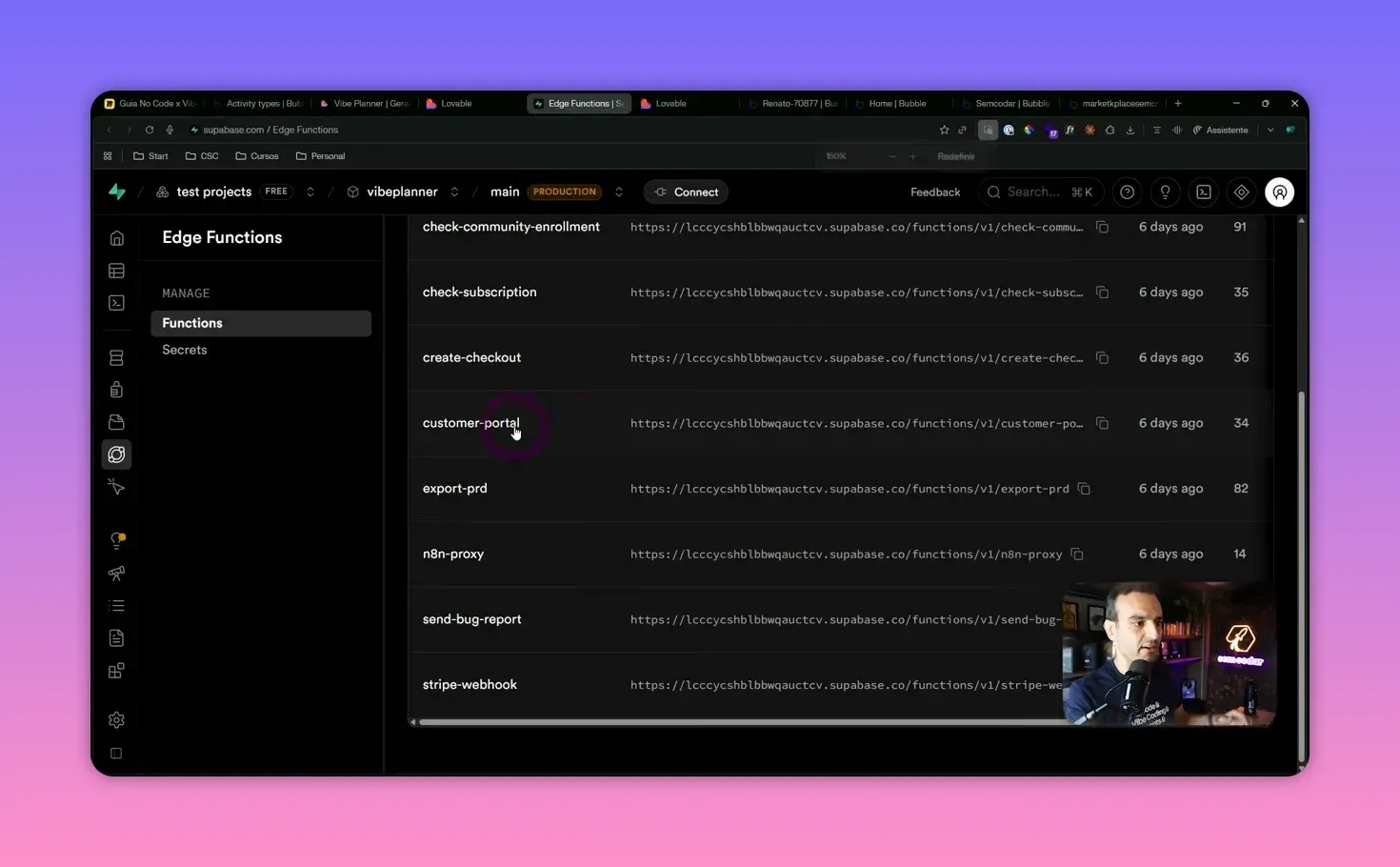This screenshot has height=867, width=1400.
Task: Open the Storage sidebar icon
Action: point(116,422)
